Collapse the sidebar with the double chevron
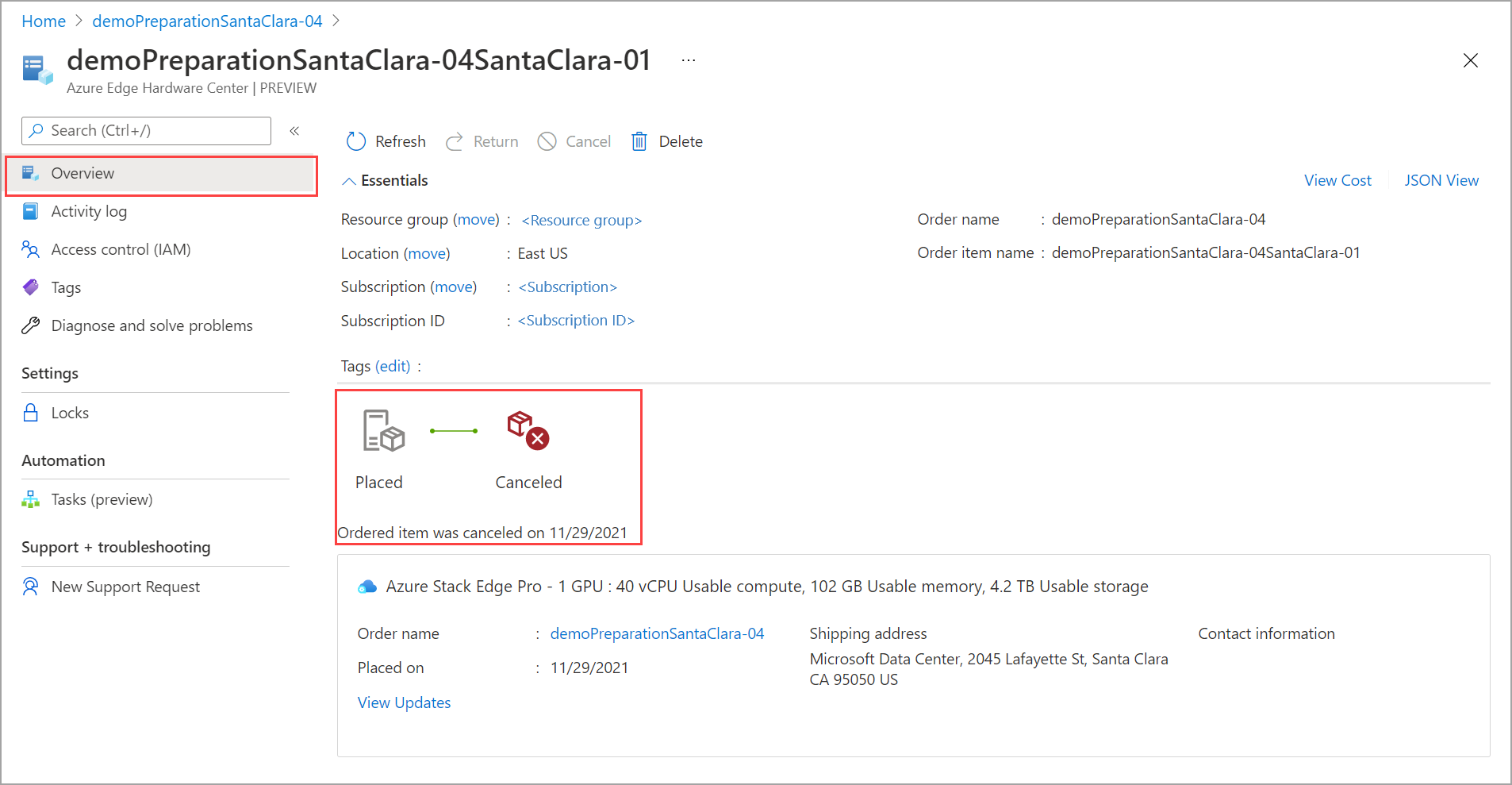 294,131
